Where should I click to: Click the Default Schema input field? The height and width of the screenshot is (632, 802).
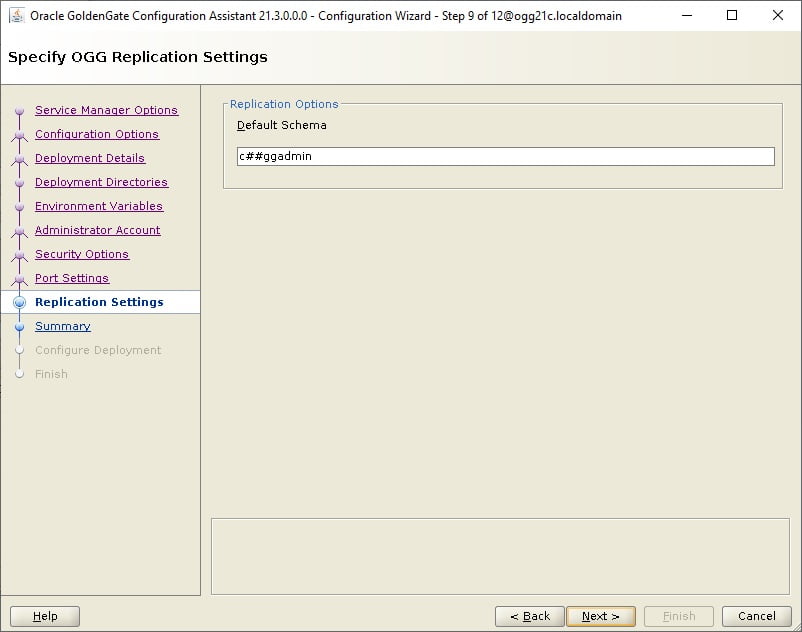(506, 156)
